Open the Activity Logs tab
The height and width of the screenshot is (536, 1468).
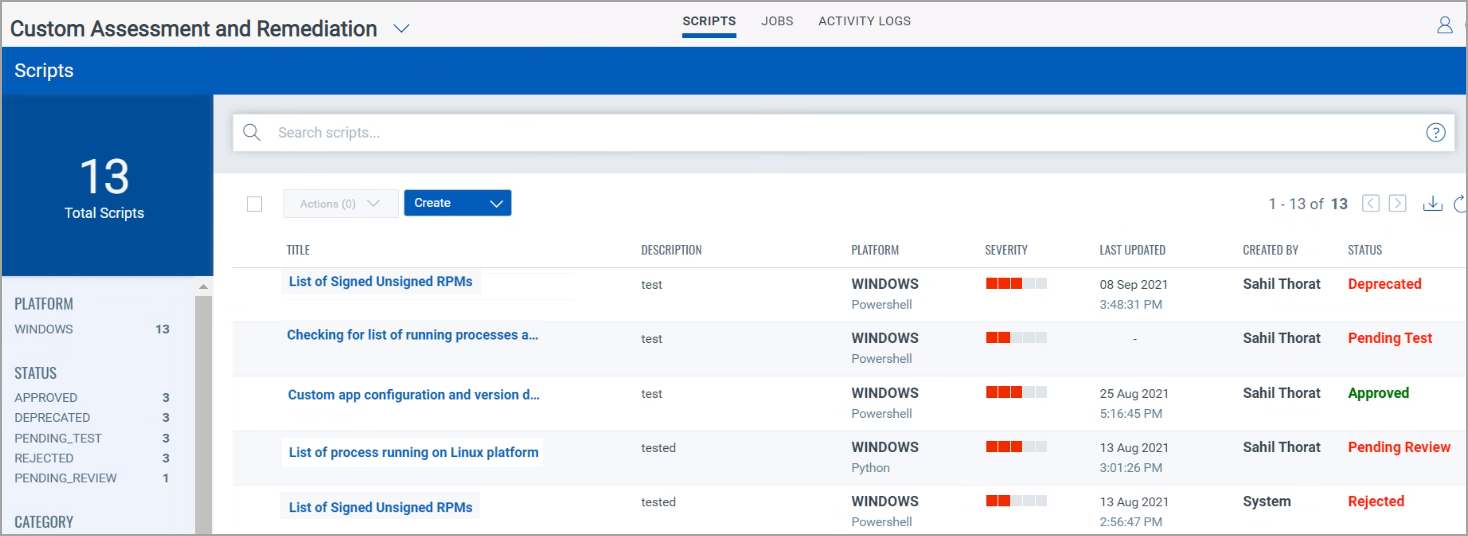click(864, 21)
